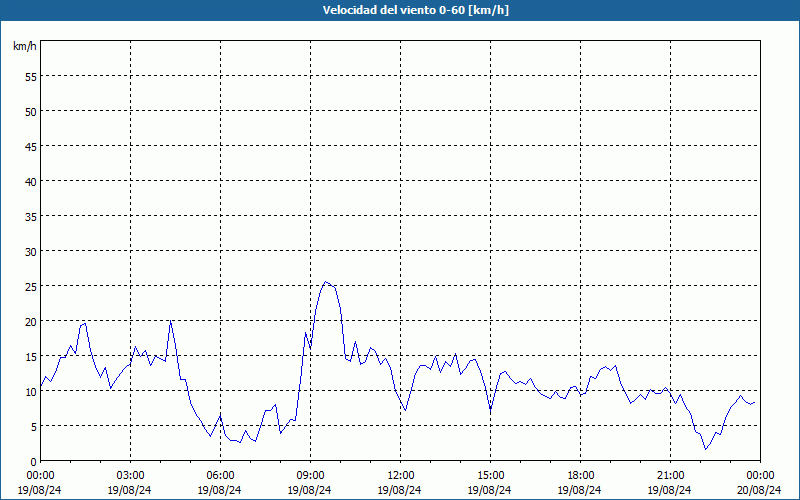Click the wind speed peak near 25 km/h

tap(326, 282)
